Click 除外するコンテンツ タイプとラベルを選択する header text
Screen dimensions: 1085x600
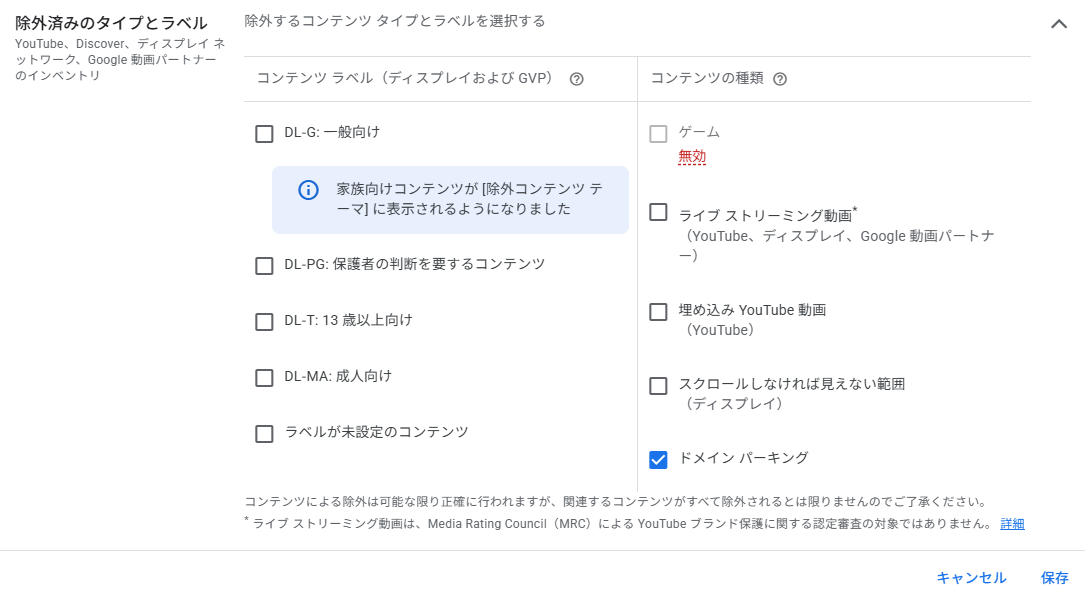click(x=395, y=21)
